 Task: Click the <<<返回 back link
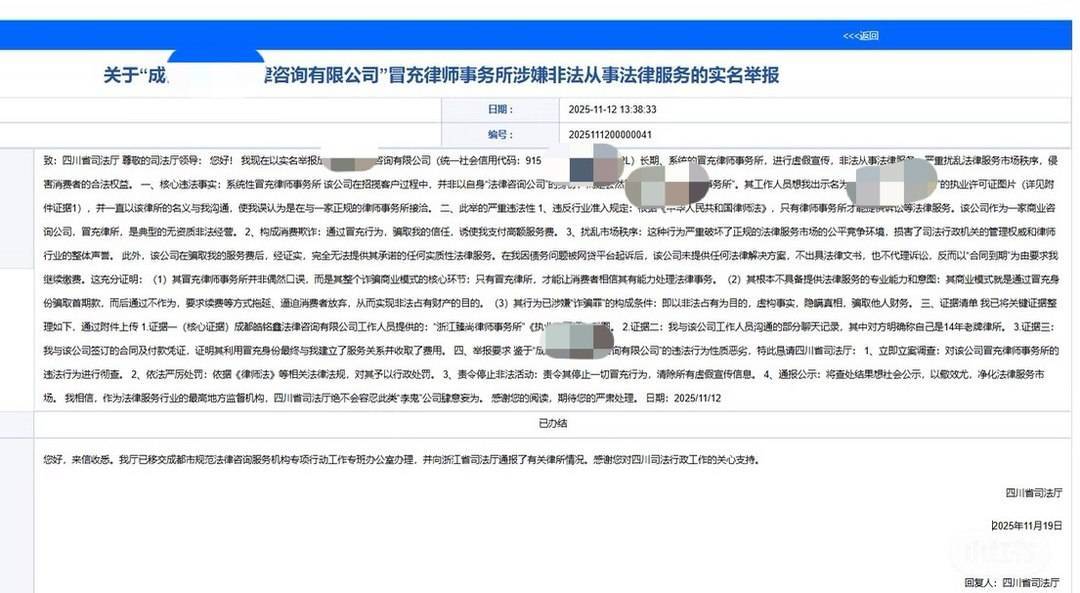[x=860, y=36]
